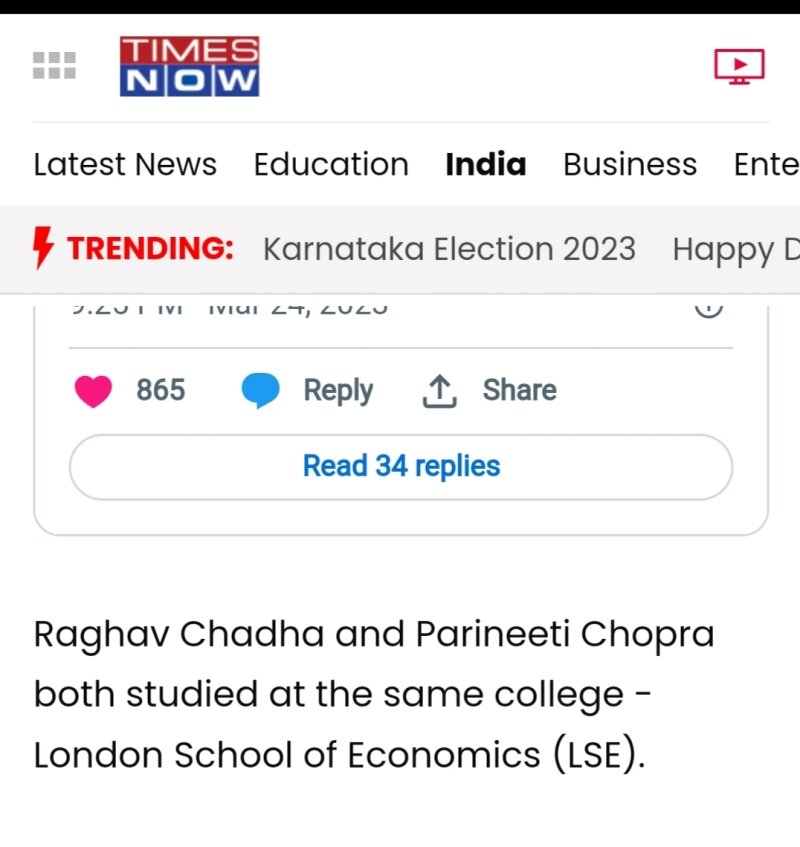Click the tweet's date timestamp
This screenshot has height=847, width=800.
click(297, 305)
